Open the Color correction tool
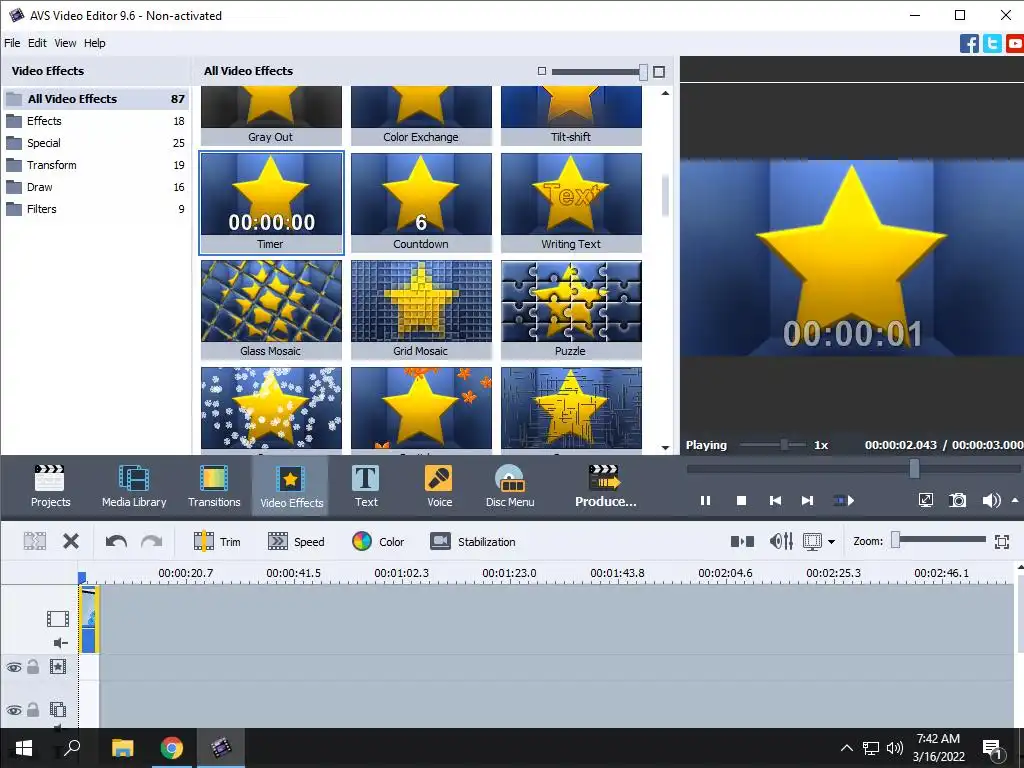The image size is (1024, 768). (x=378, y=541)
